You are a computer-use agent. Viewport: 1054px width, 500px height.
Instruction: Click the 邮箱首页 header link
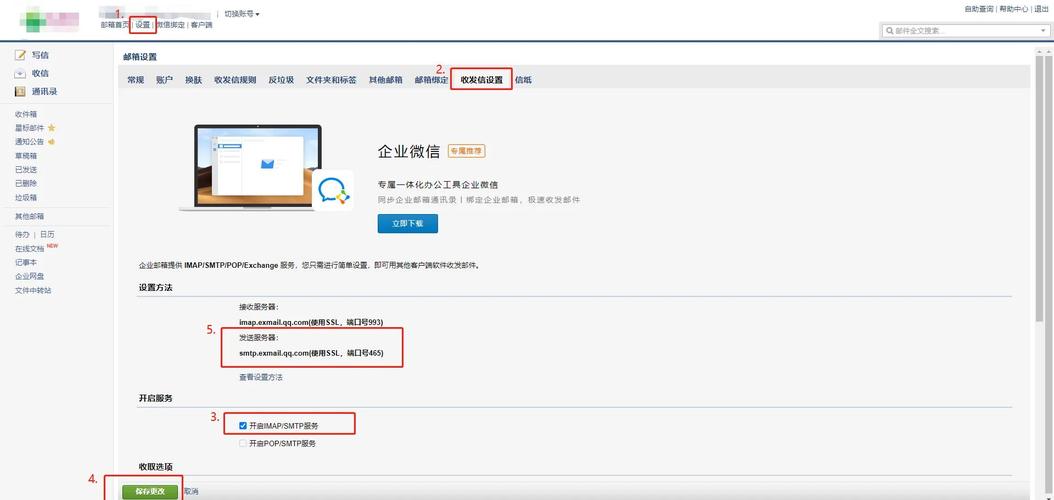115,25
